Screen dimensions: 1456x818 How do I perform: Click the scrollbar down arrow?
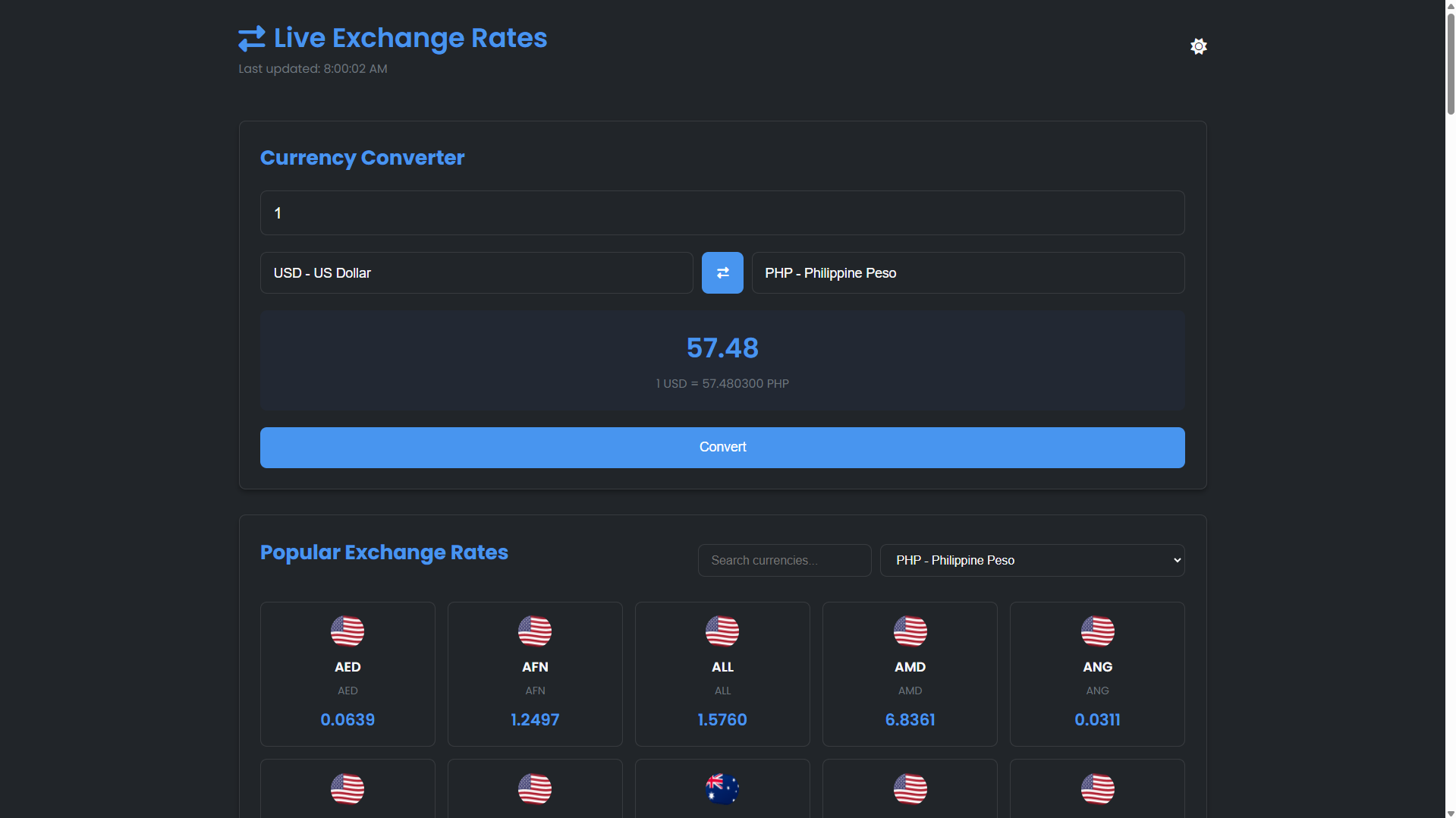(x=1451, y=813)
